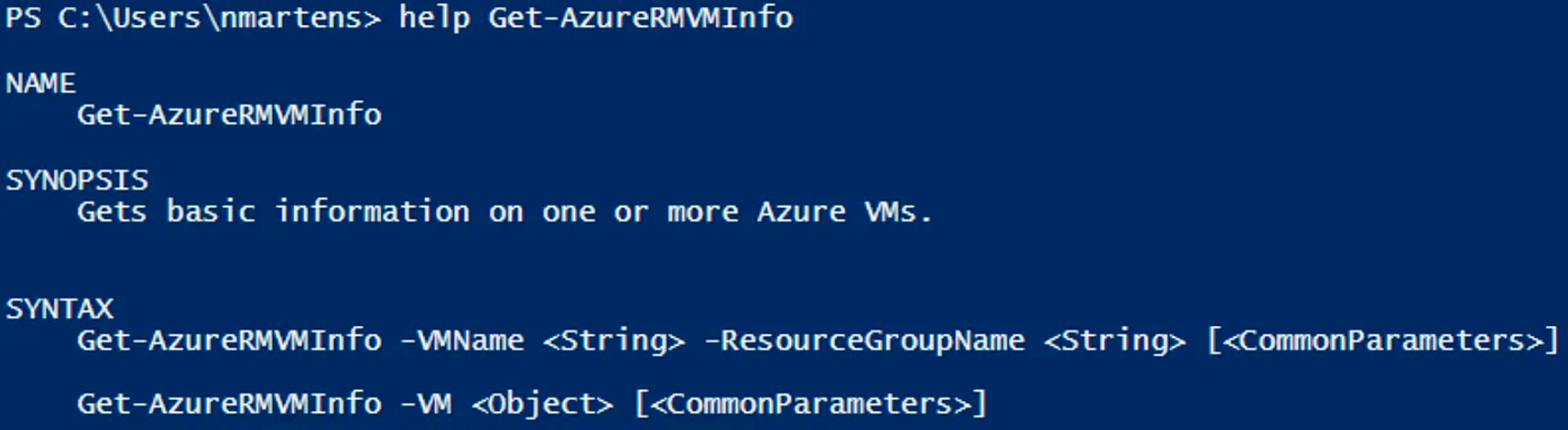Image resolution: width=1568 pixels, height=430 pixels.
Task: Click [<CommonParameters>] in the first syntax line
Action: coord(1382,341)
